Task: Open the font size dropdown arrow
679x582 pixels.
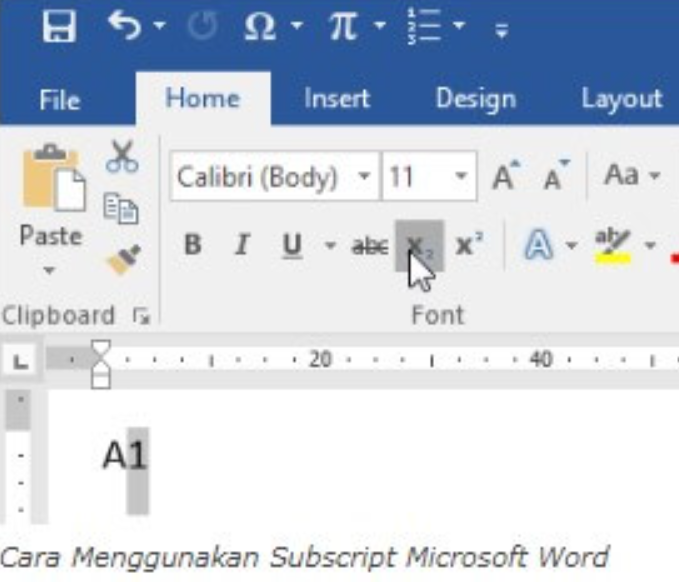Action: pos(462,176)
